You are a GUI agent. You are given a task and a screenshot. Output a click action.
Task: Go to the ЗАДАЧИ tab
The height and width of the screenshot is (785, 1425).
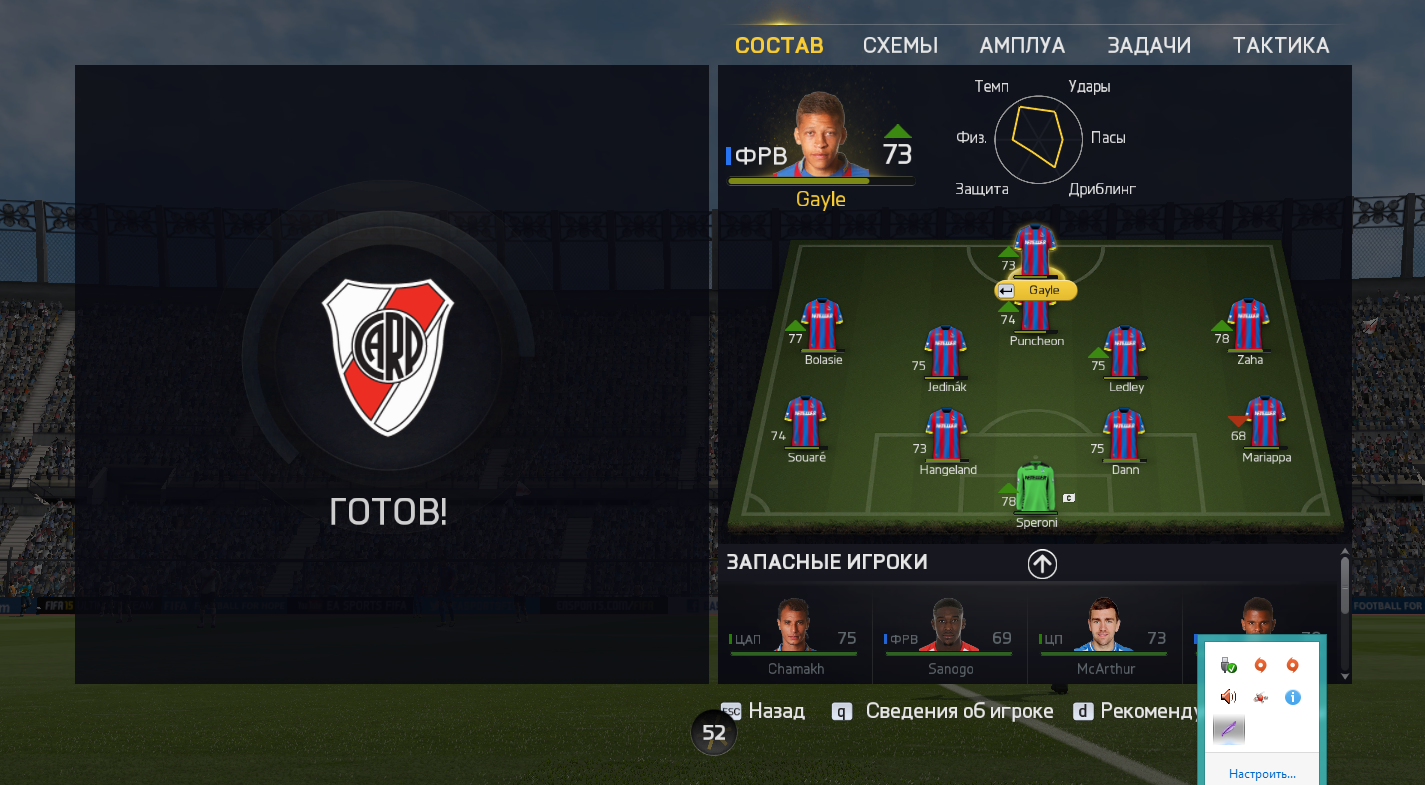[1149, 45]
